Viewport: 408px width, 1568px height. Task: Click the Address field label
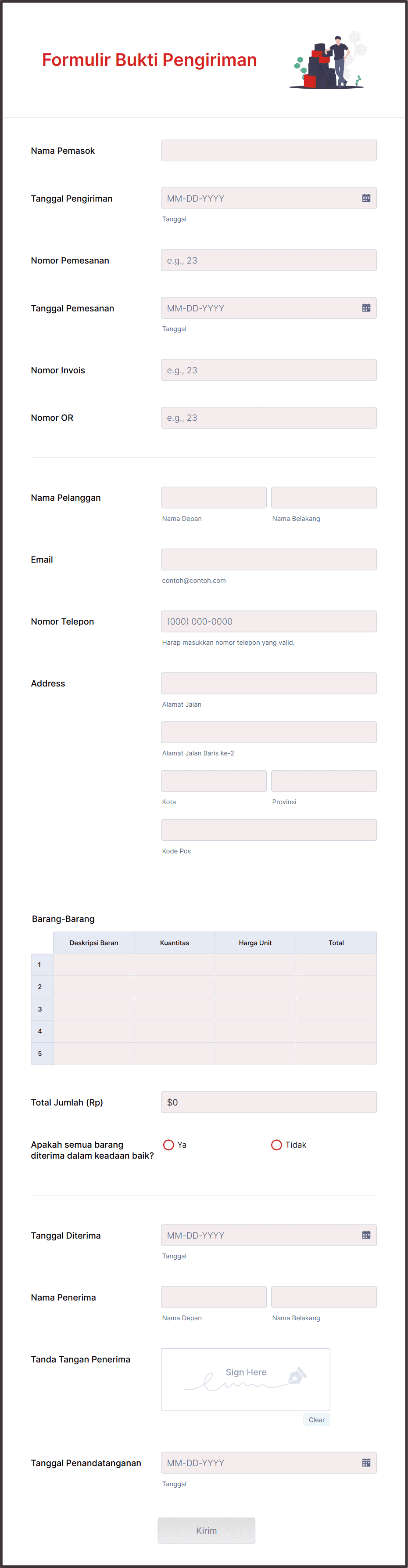(x=48, y=683)
